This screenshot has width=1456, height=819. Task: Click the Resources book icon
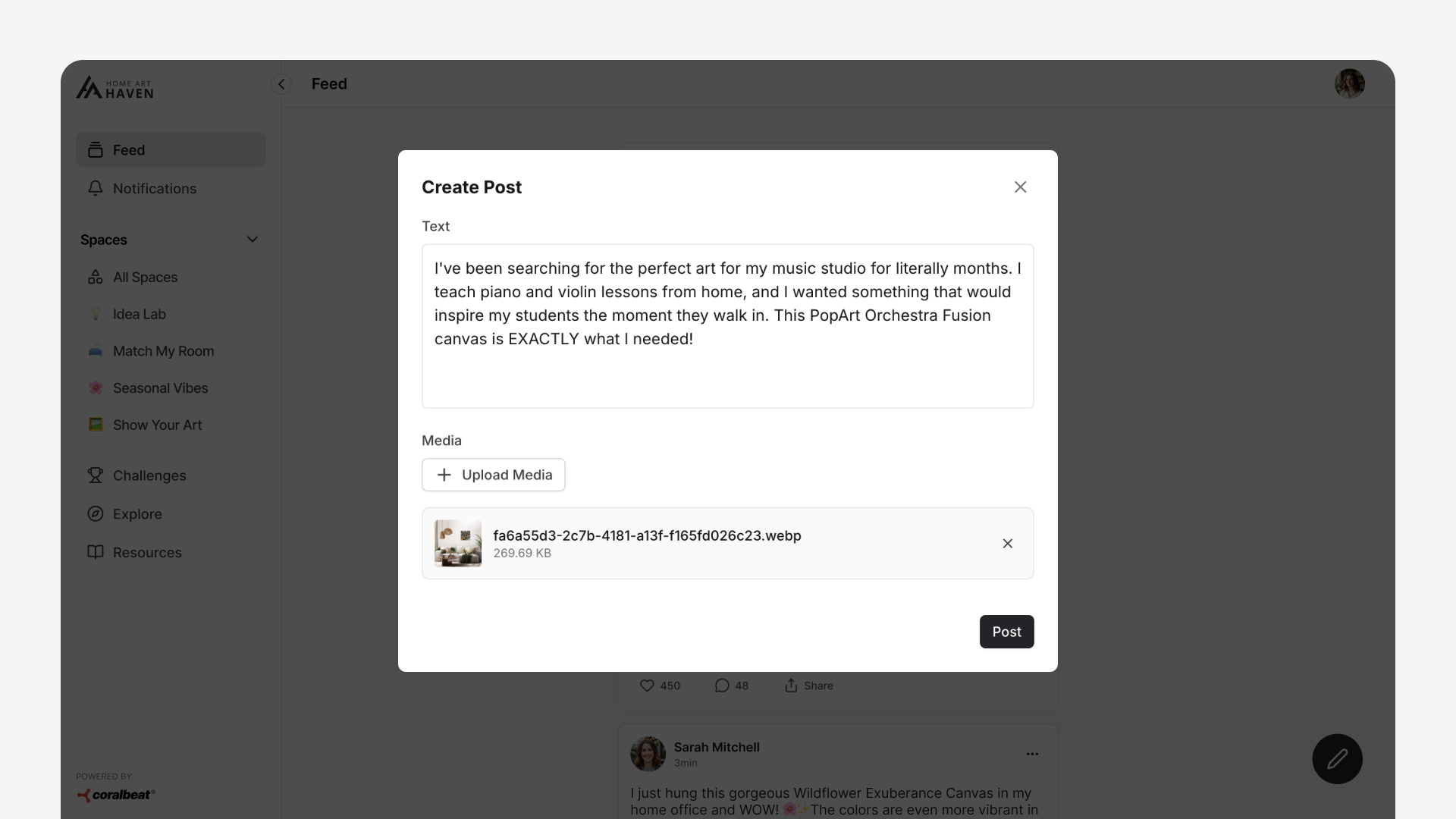point(96,552)
